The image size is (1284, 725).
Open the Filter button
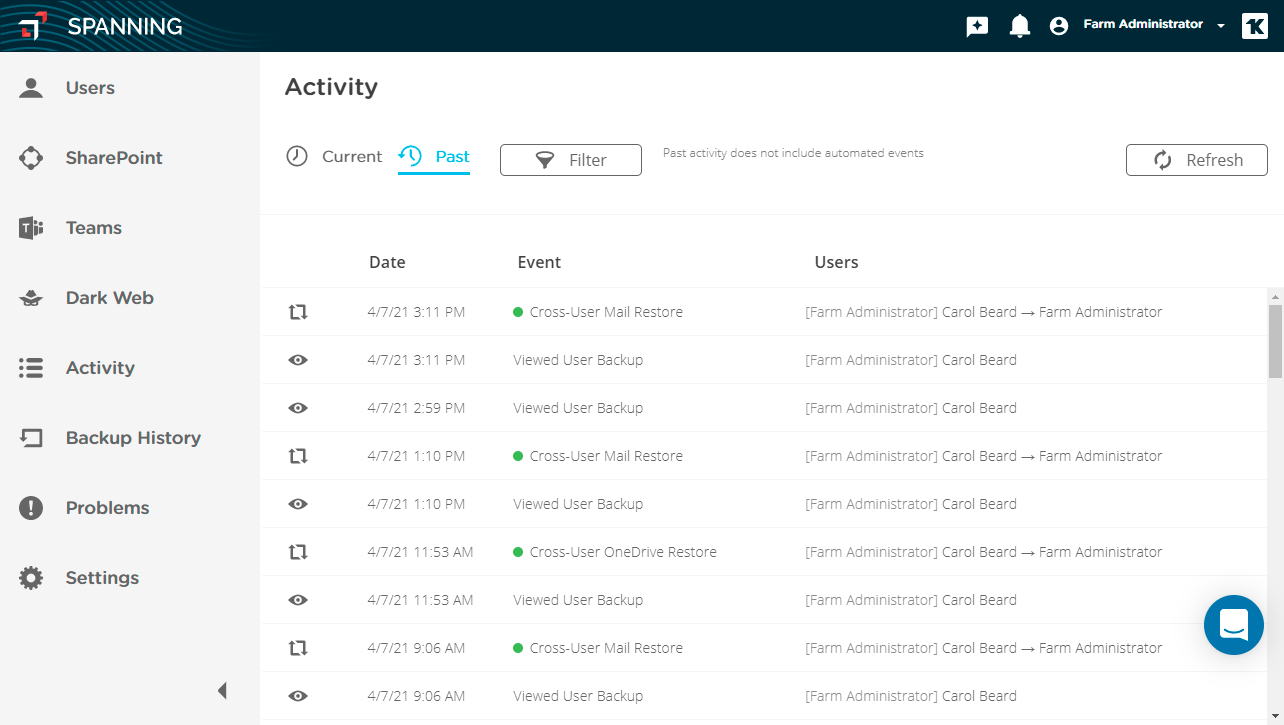click(571, 160)
